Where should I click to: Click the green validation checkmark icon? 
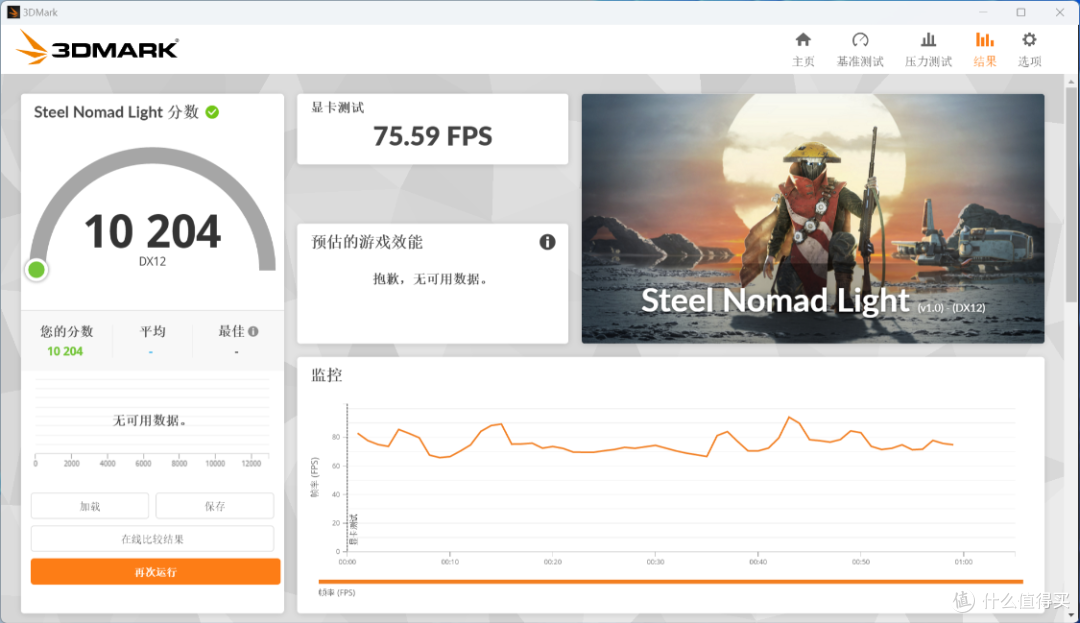click(212, 112)
